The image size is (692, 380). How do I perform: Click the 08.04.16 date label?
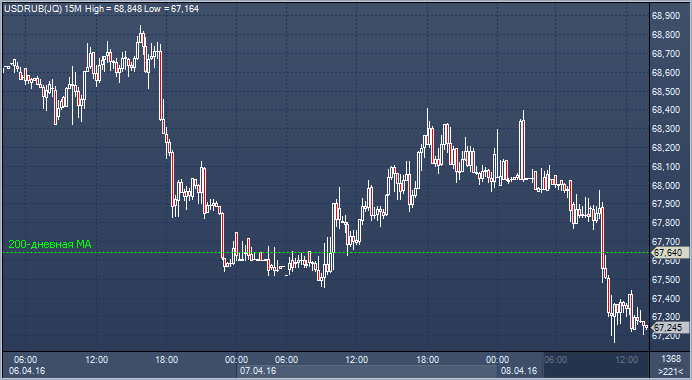[519, 371]
